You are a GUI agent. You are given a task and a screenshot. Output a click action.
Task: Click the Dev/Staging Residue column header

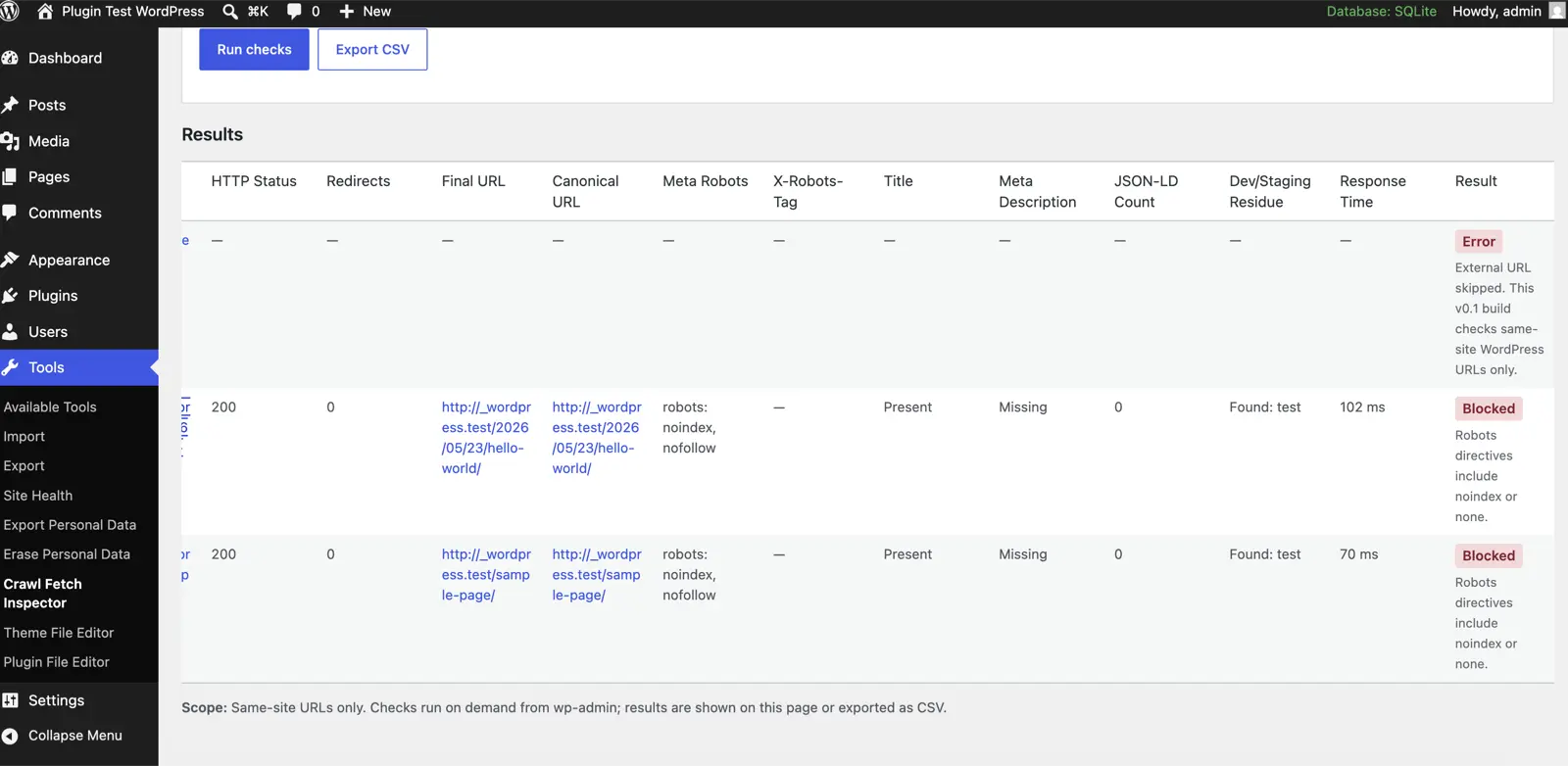tap(1270, 191)
